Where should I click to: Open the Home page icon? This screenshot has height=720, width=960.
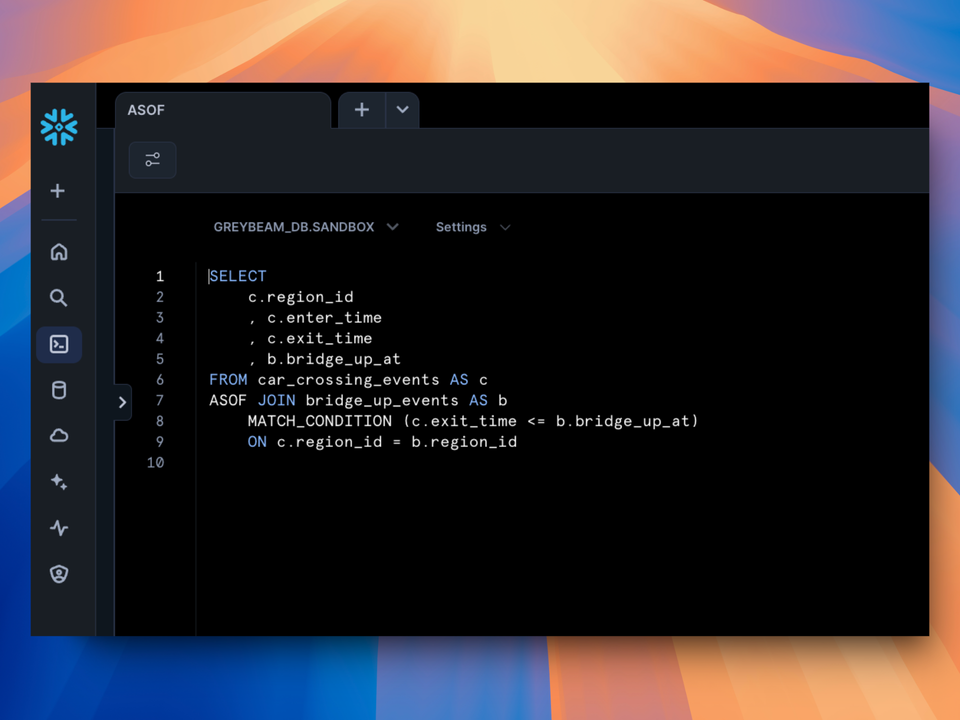click(x=58, y=252)
